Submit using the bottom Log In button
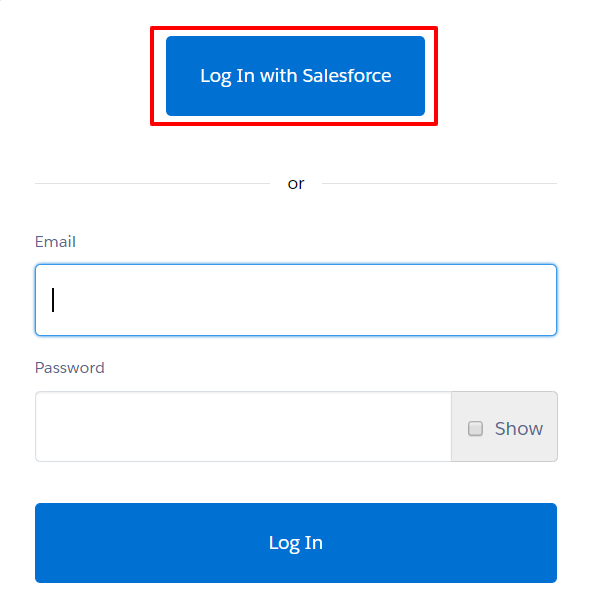 pyautogui.click(x=296, y=542)
